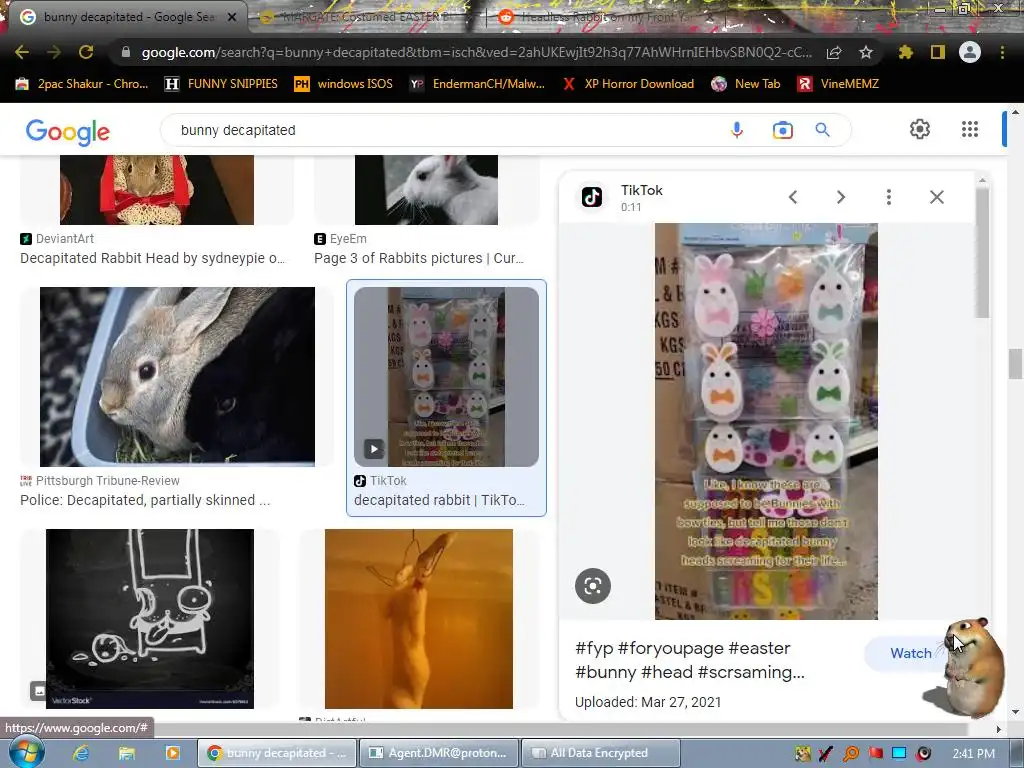Open the 'FUNNY SNIPPIES' bookmark

pos(221,84)
